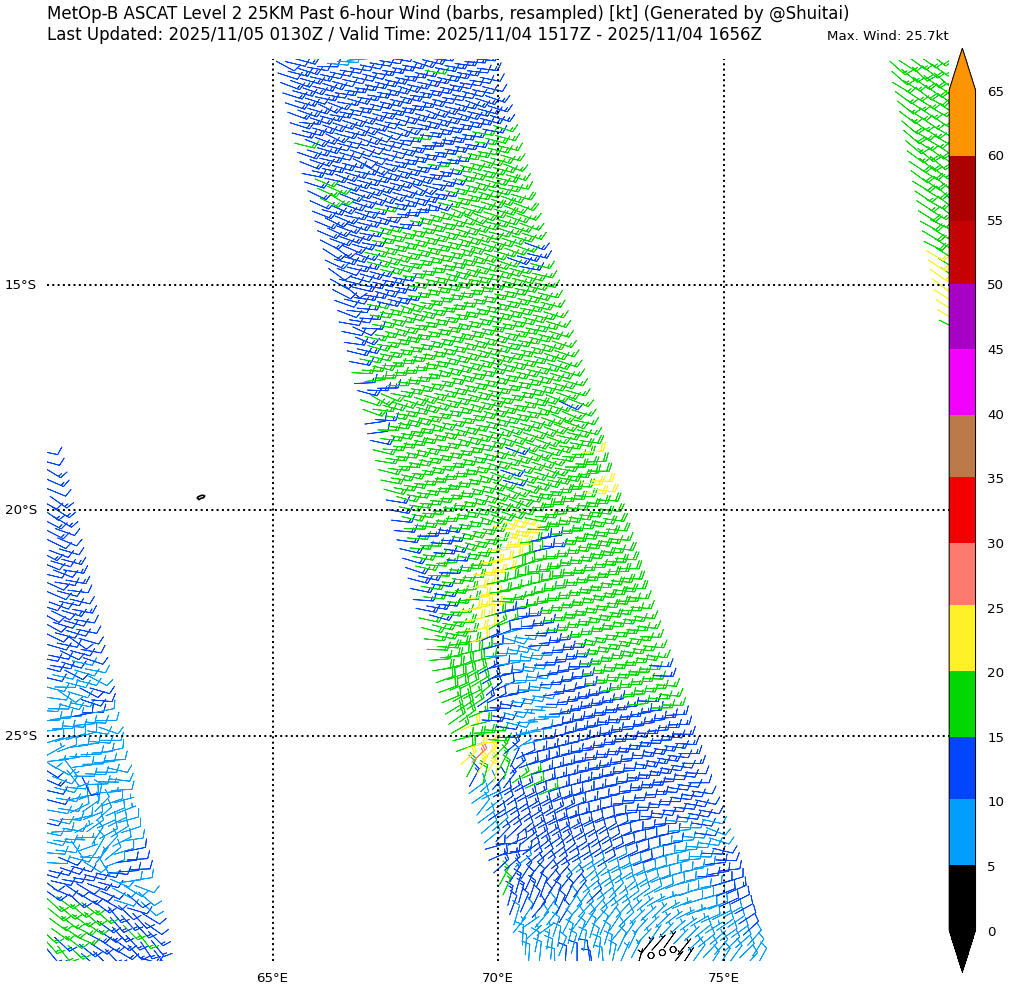
Task: Click the small island outline west of 65°E
Action: pyautogui.click(x=201, y=497)
